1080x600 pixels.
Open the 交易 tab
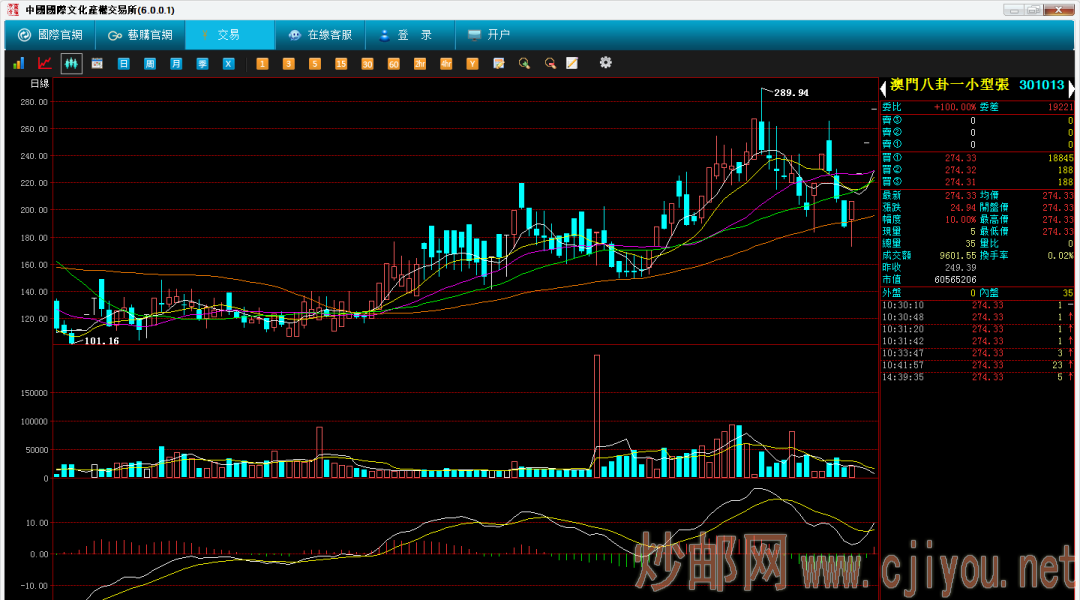pyautogui.click(x=230, y=35)
